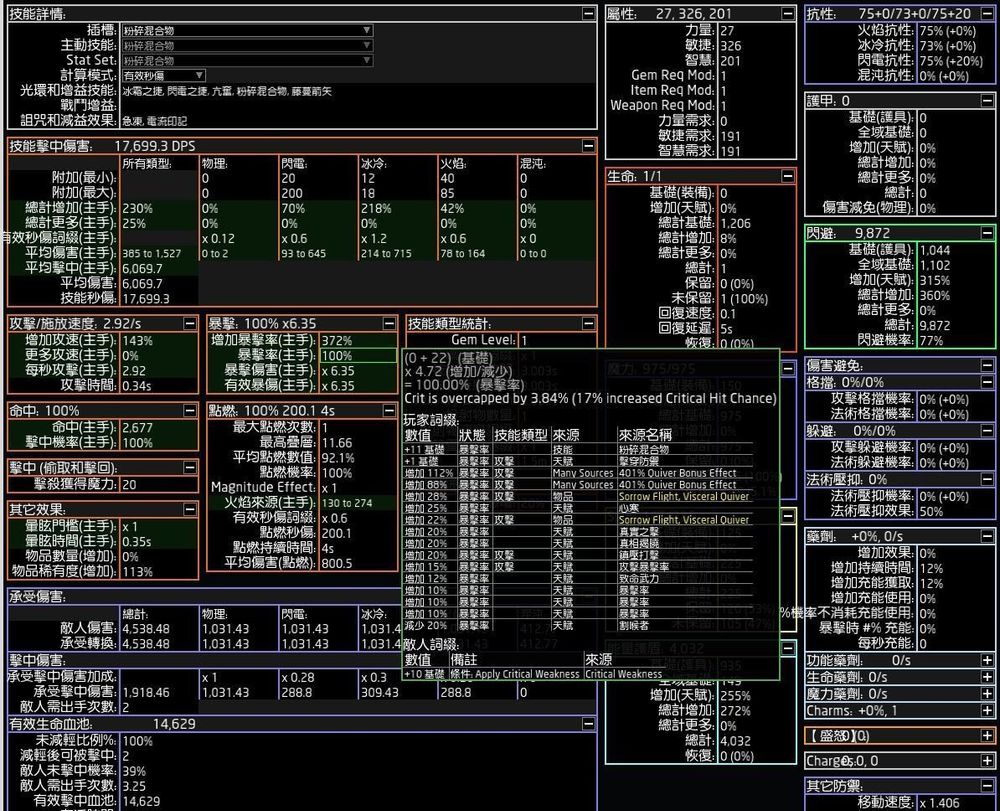Collapse the 生命 panel
This screenshot has width=1000, height=811.
tap(787, 175)
